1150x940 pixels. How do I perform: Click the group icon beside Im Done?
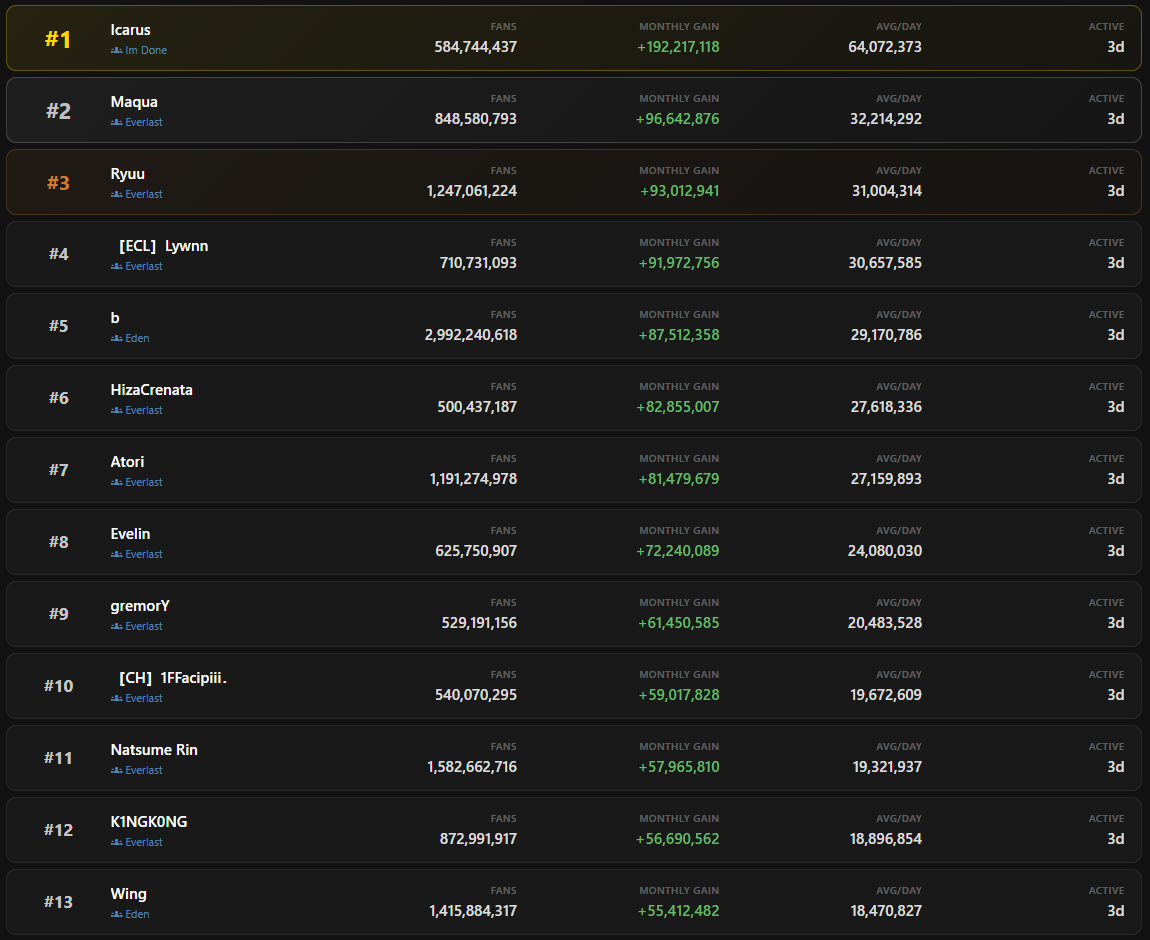[x=117, y=51]
